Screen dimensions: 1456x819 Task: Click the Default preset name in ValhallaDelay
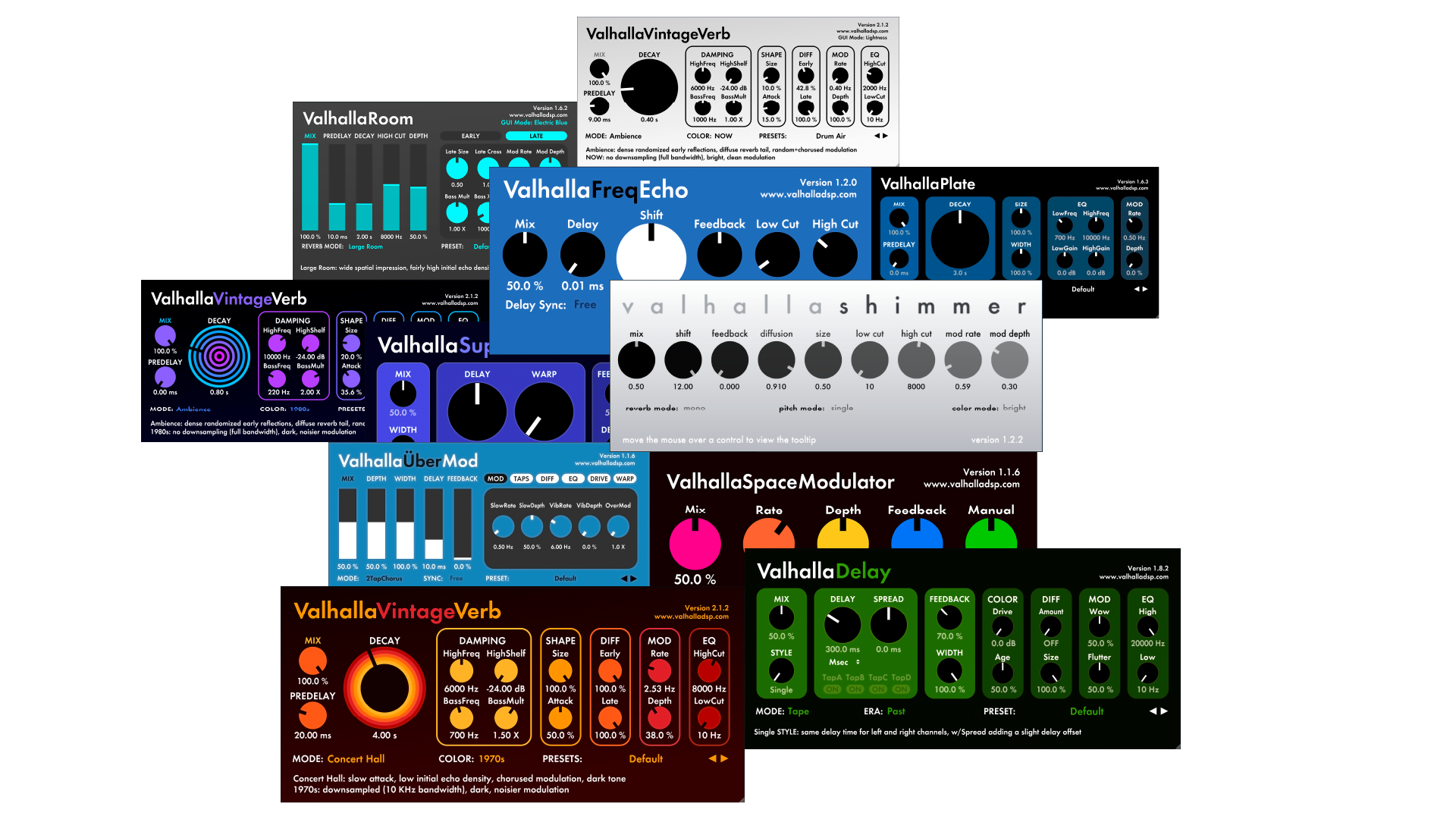coord(1086,711)
